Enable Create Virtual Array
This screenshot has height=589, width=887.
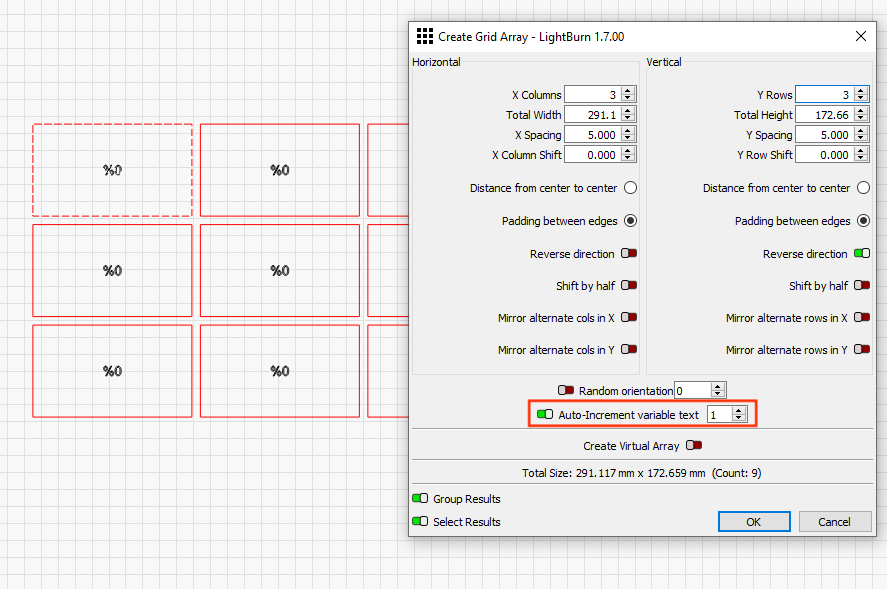(693, 445)
